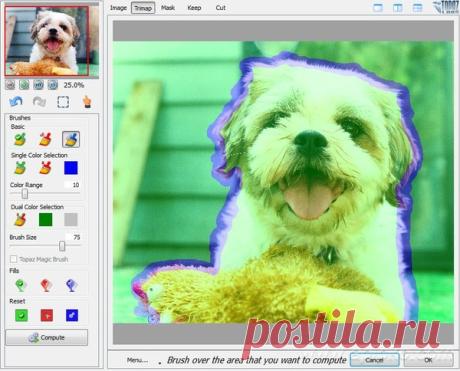Click the undo arrow icon

16,102
